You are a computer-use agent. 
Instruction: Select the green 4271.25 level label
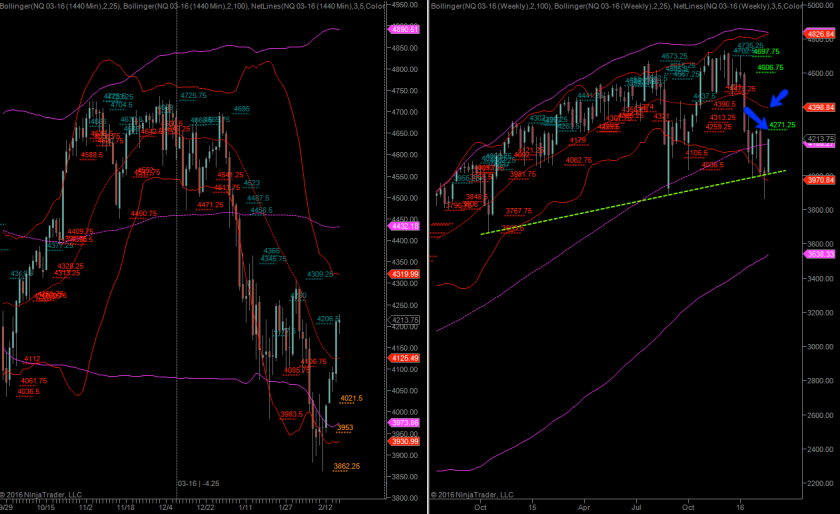click(782, 125)
